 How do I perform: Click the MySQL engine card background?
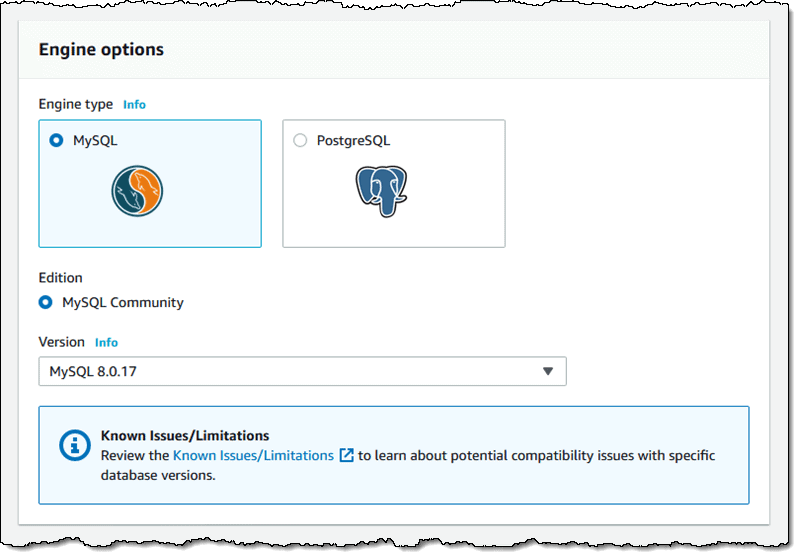pyautogui.click(x=150, y=184)
